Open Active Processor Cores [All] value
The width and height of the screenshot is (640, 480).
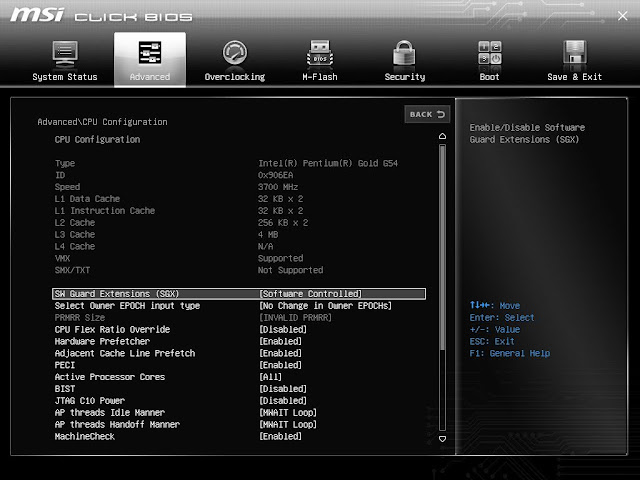coord(270,377)
